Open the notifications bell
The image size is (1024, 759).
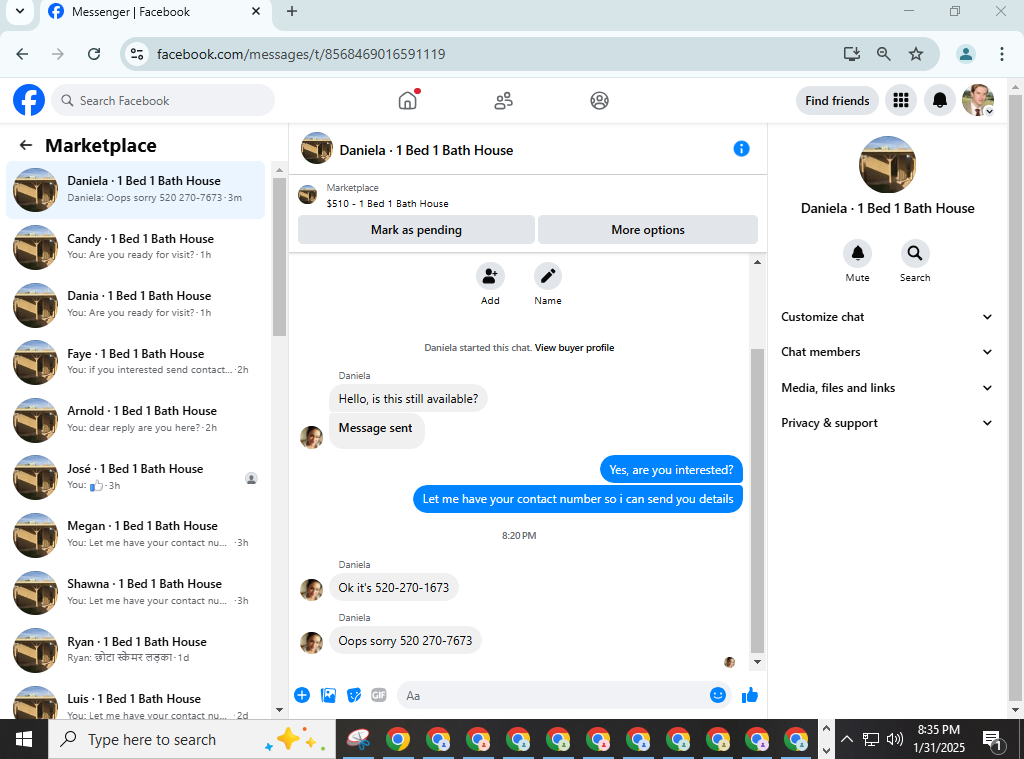click(x=940, y=100)
